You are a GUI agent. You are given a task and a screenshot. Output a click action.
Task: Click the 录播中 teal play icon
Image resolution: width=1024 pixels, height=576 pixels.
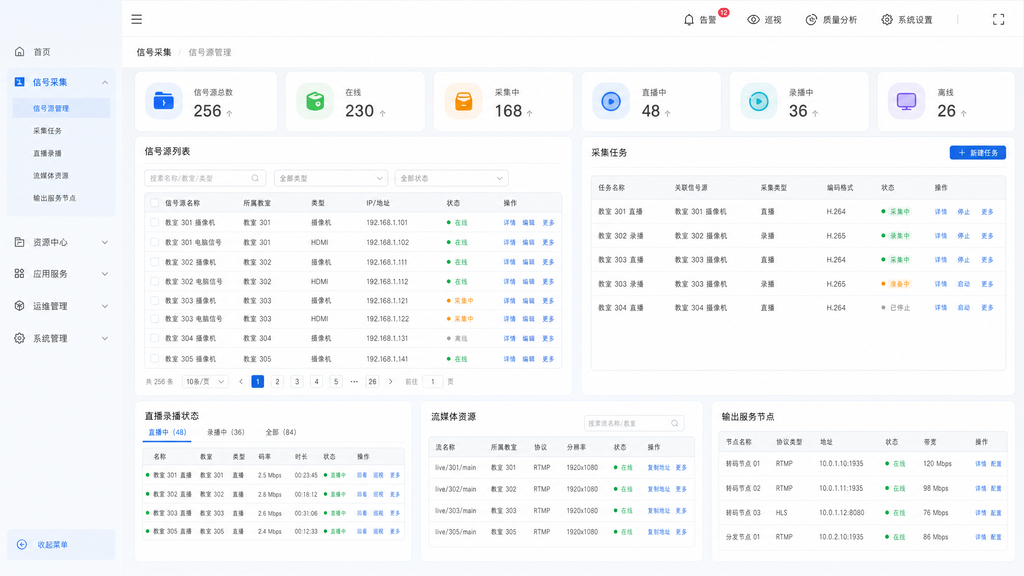coord(758,101)
